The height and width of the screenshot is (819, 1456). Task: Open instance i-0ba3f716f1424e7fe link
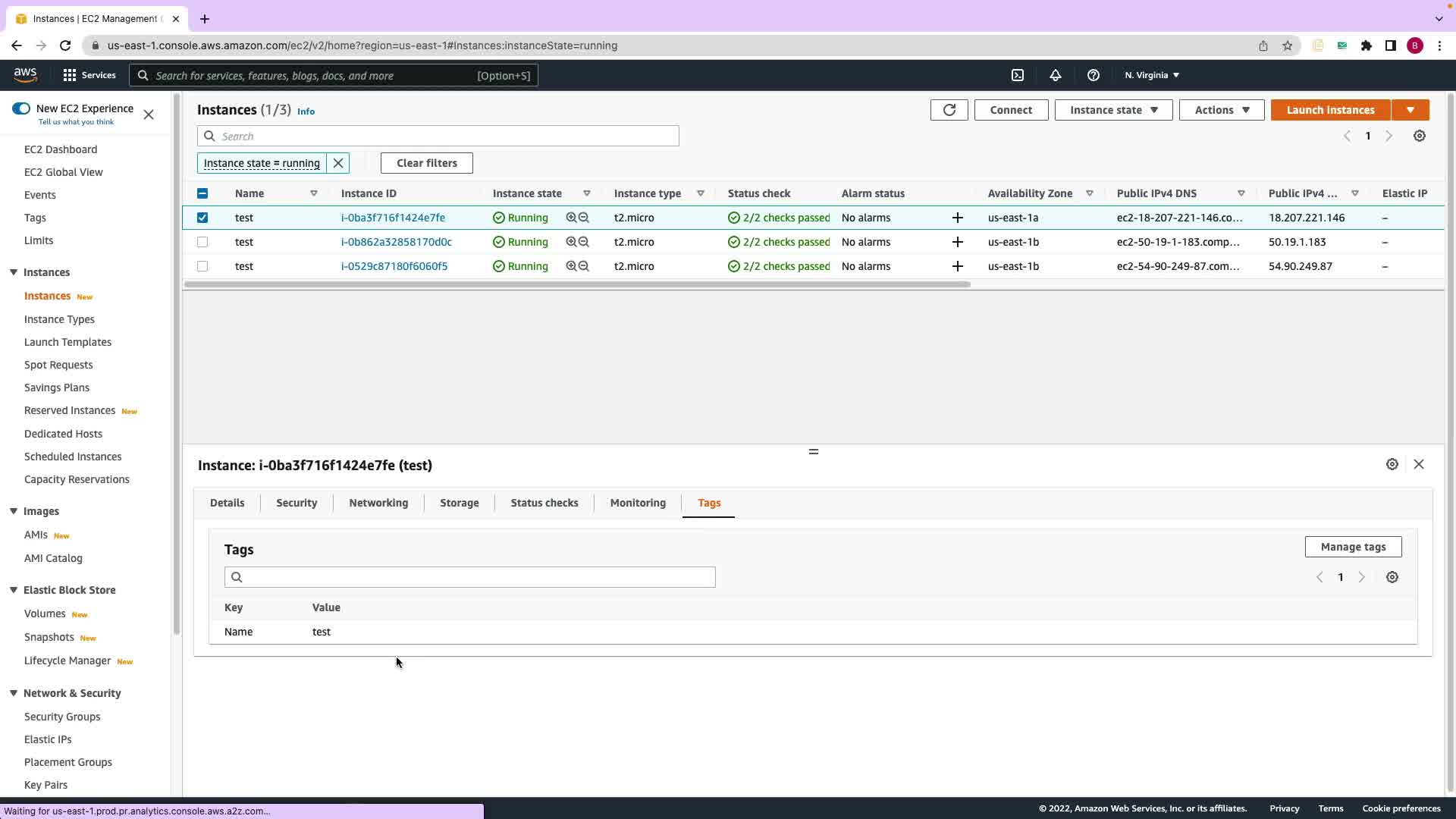pos(393,218)
